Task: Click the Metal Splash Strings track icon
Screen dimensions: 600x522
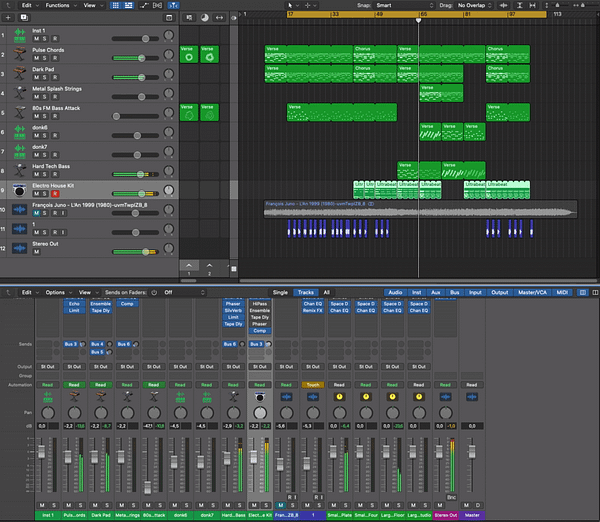Action: click(21, 92)
